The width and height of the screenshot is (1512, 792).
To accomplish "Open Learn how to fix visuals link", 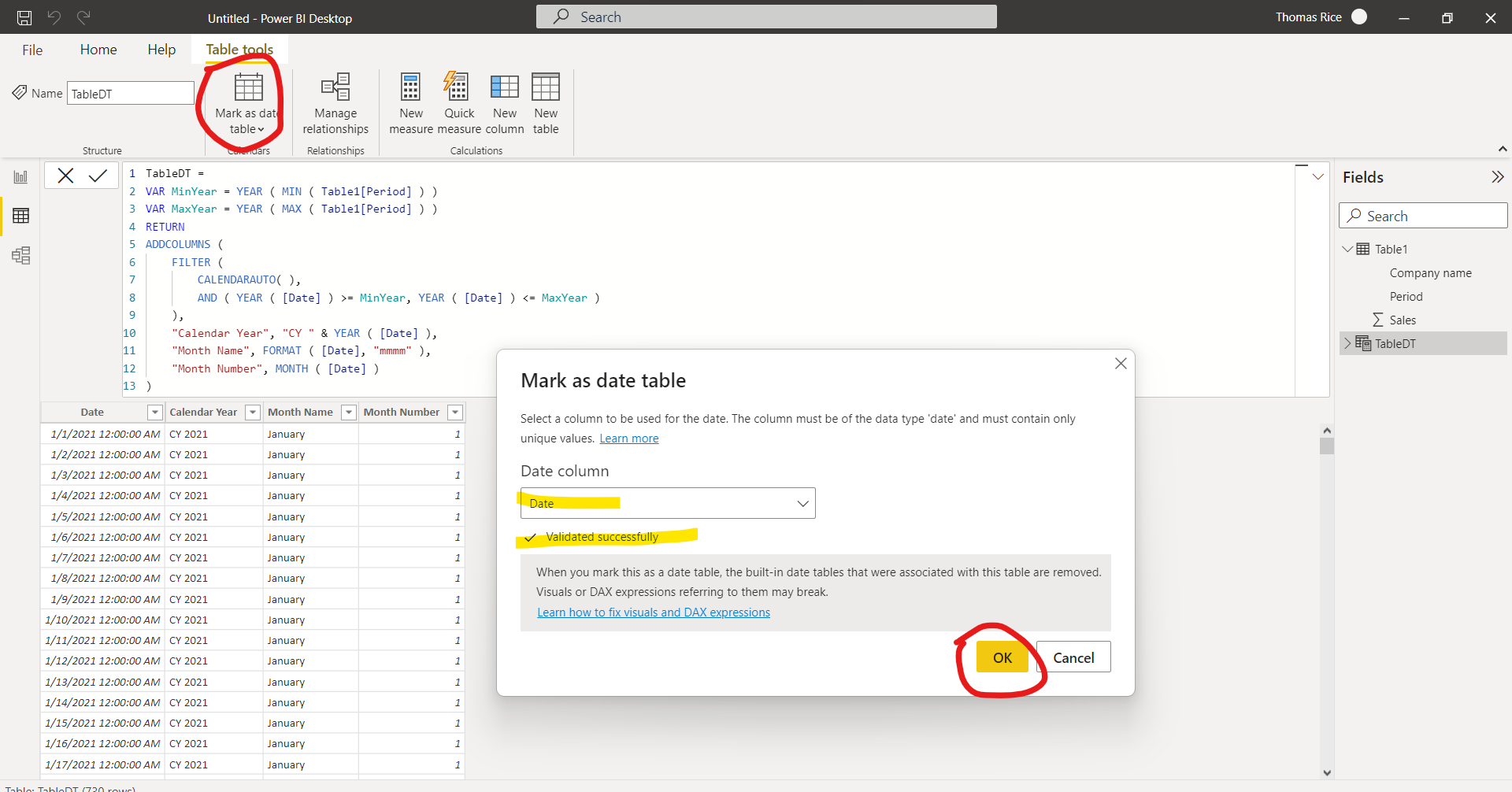I will click(x=654, y=613).
